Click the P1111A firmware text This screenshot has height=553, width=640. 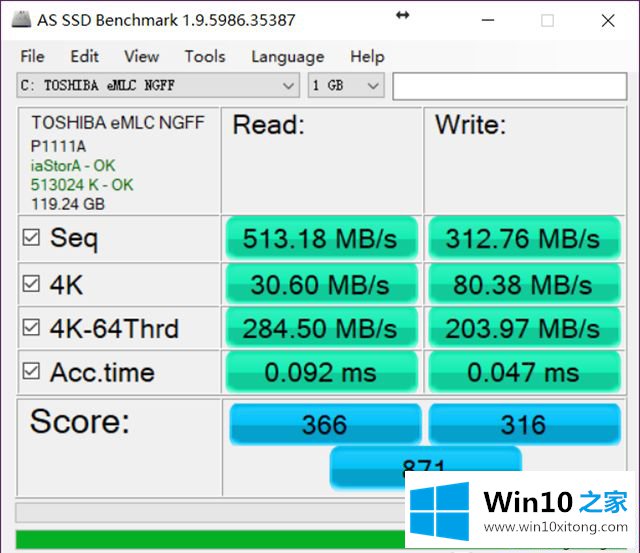click(58, 146)
